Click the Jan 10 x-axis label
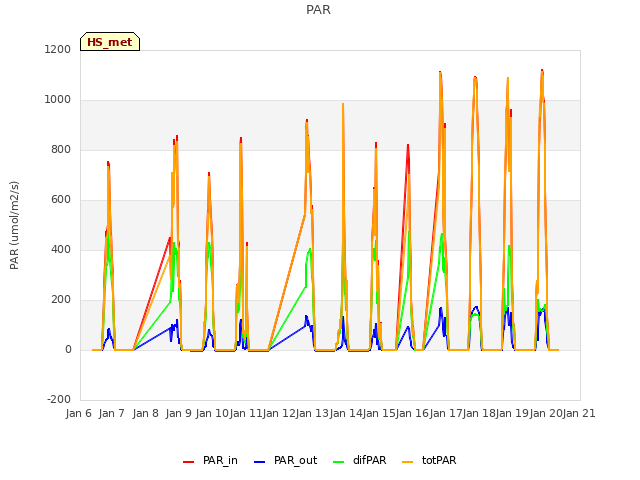 (212, 413)
